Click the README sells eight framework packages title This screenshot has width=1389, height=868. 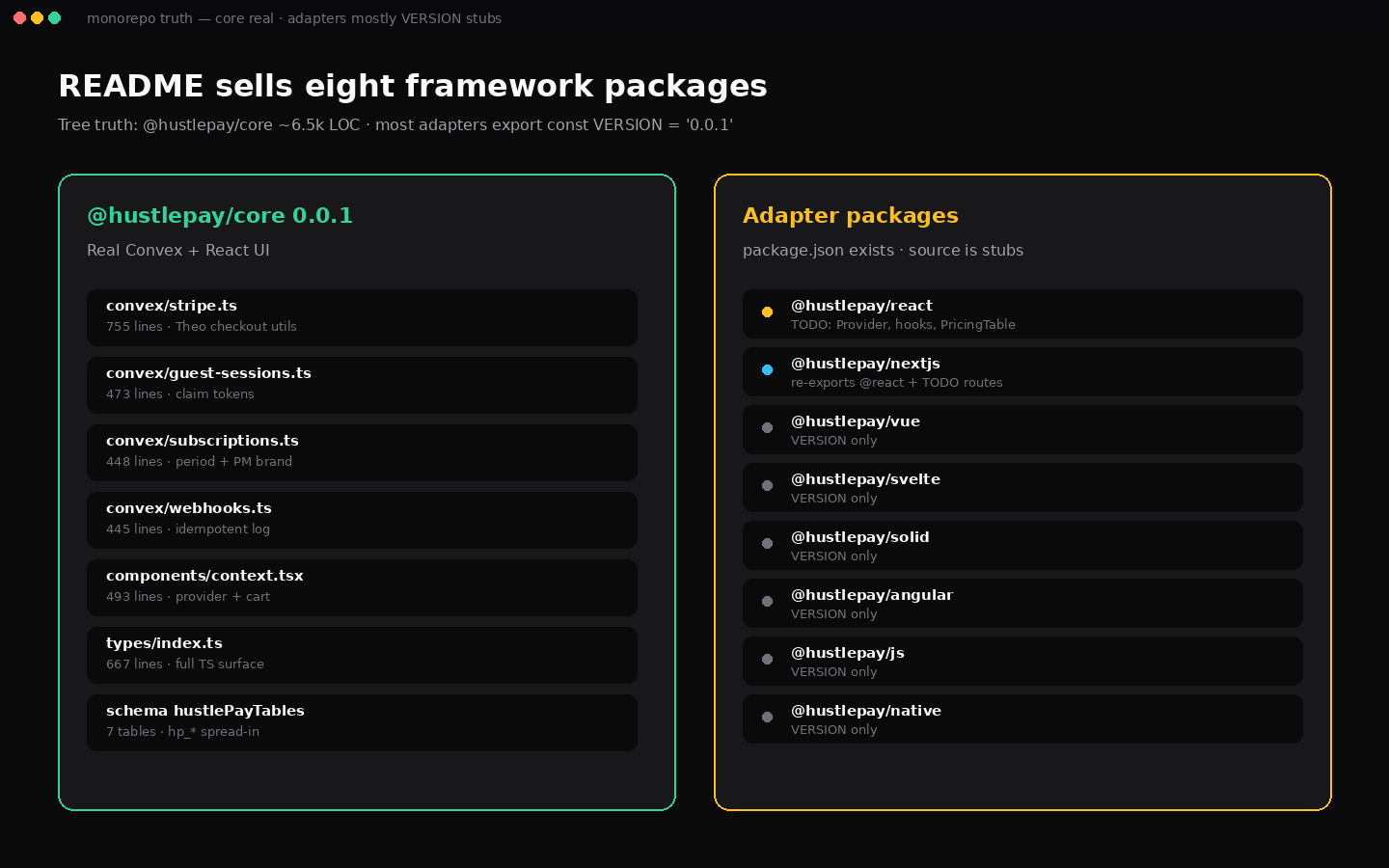pyautogui.click(x=413, y=86)
